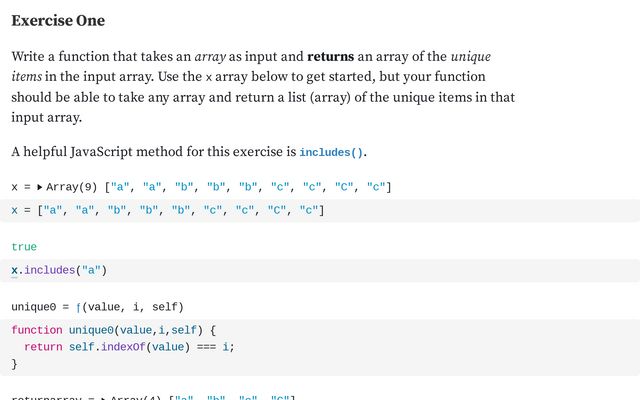640x400 pixels.
Task: Click the unique0 = f(value, i, self) output
Action: click(x=98, y=307)
